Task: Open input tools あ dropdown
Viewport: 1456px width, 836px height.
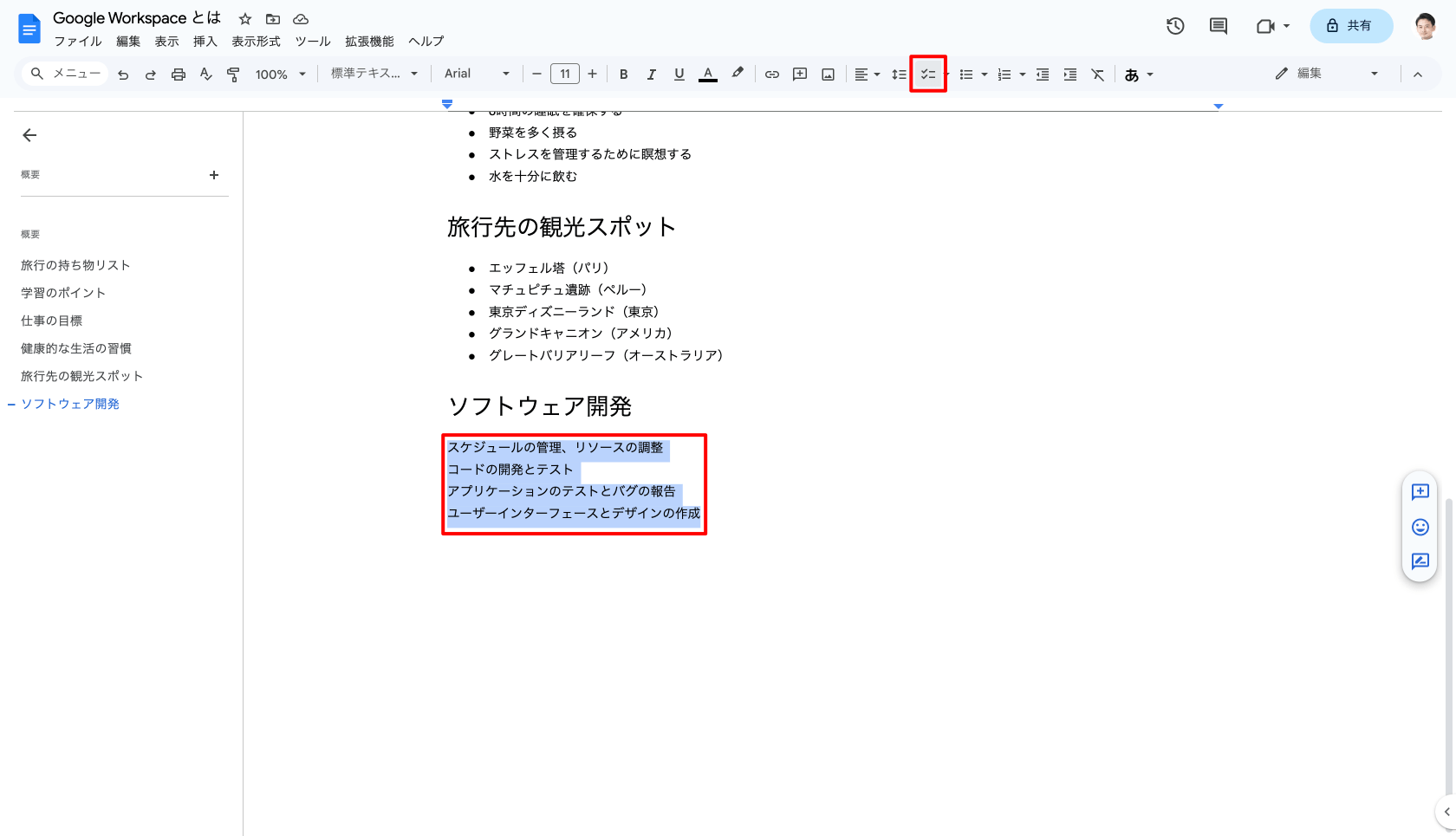Action: [1139, 75]
